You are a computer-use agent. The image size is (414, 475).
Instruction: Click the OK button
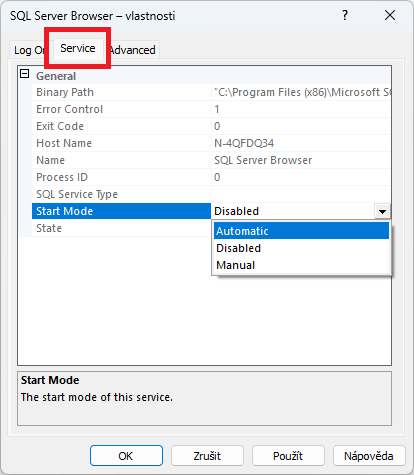click(126, 456)
